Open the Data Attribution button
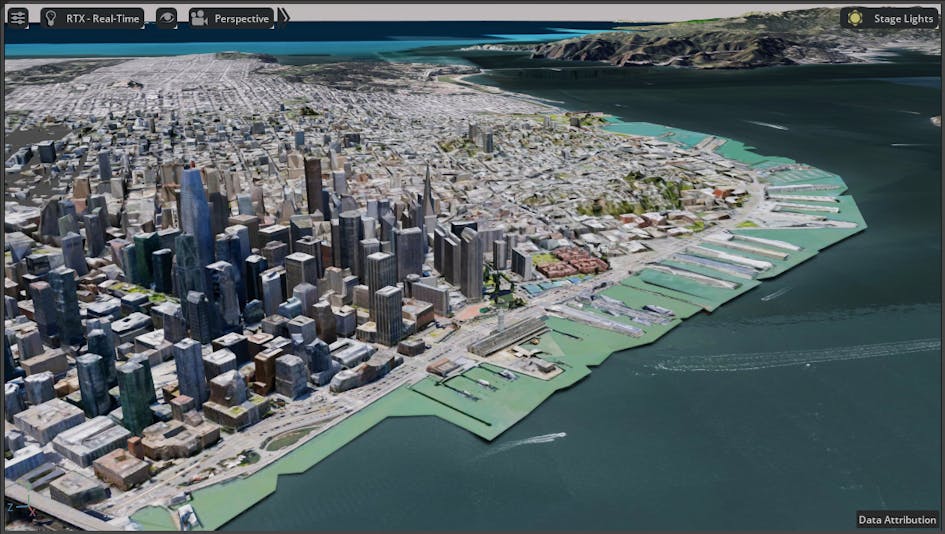 [x=897, y=520]
